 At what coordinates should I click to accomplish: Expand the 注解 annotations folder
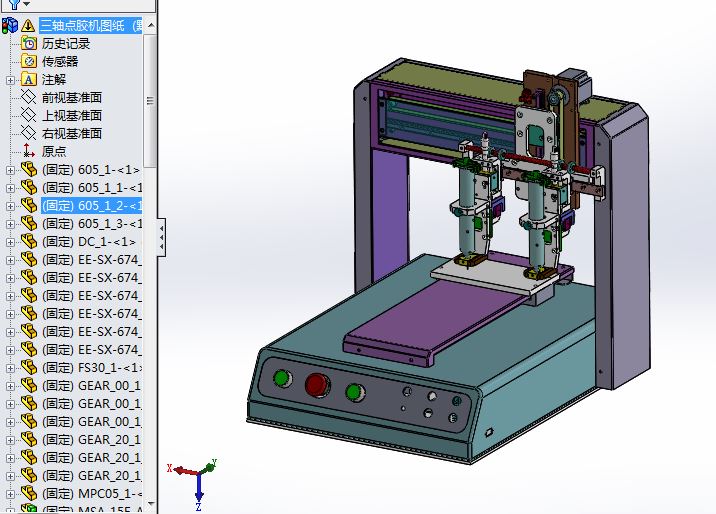click(x=11, y=79)
